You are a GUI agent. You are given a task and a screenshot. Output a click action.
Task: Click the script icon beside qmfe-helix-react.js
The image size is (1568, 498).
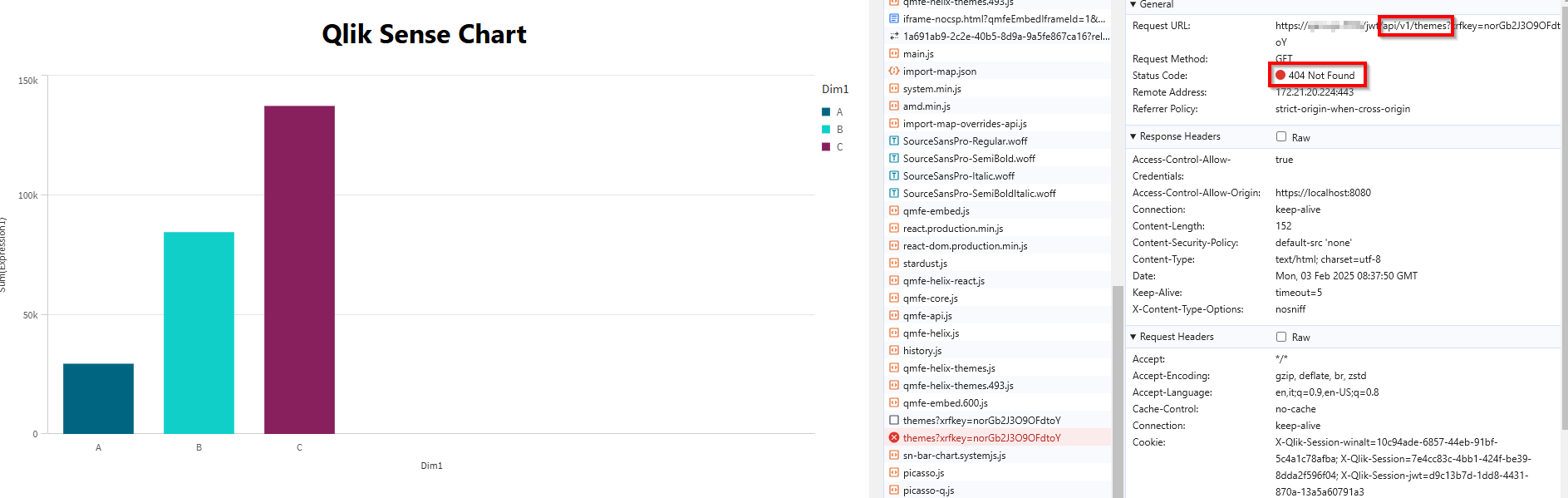click(x=894, y=280)
